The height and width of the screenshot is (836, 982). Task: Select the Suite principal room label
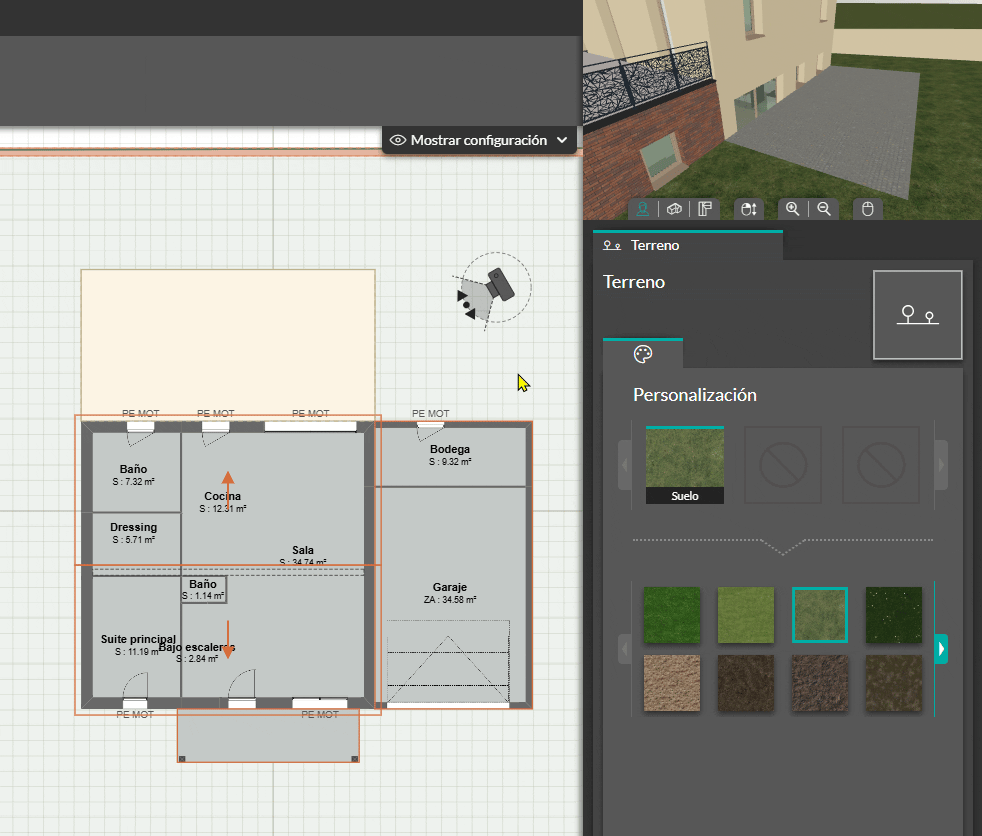click(138, 639)
